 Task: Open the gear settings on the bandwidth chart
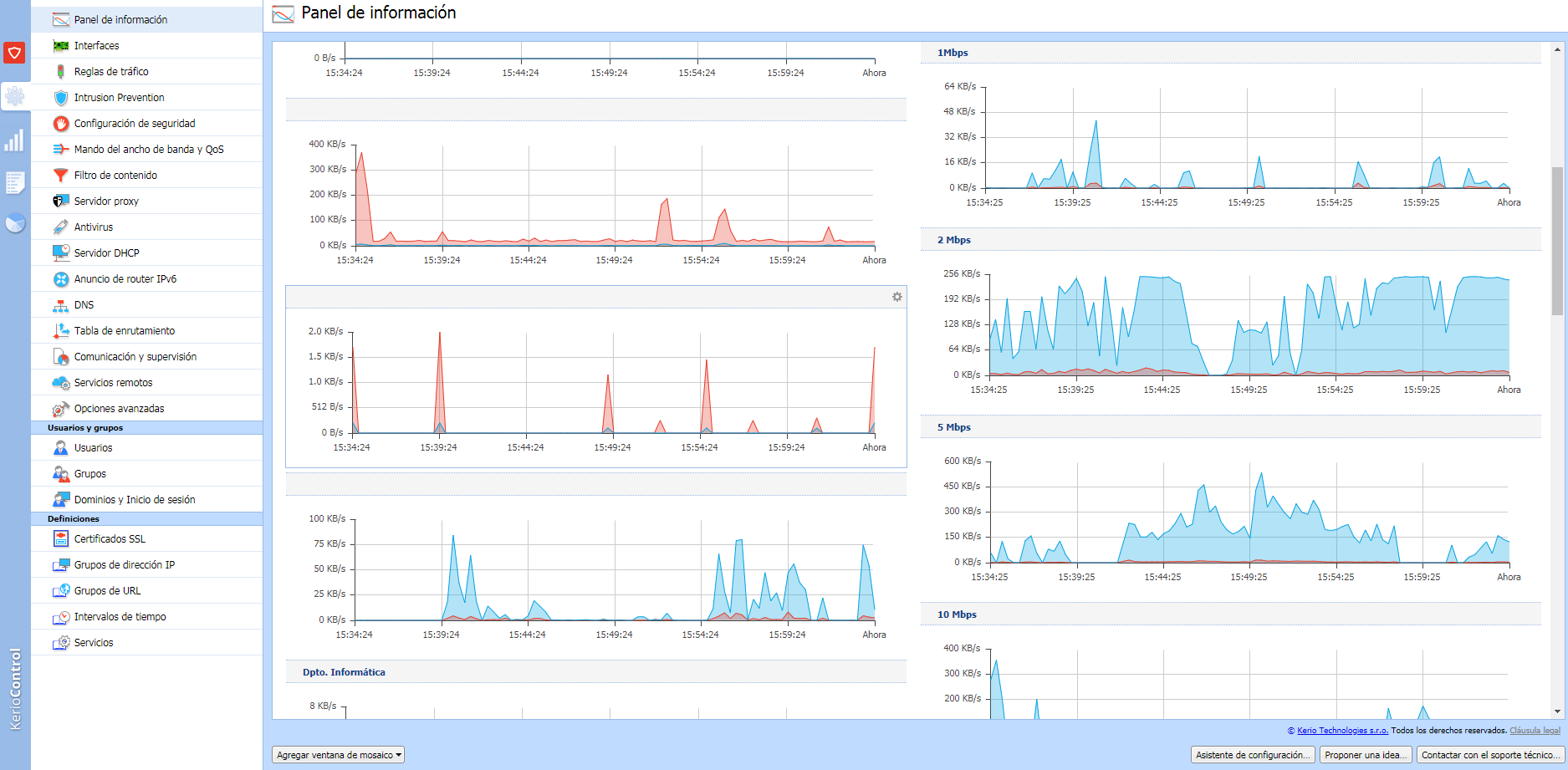(x=896, y=296)
